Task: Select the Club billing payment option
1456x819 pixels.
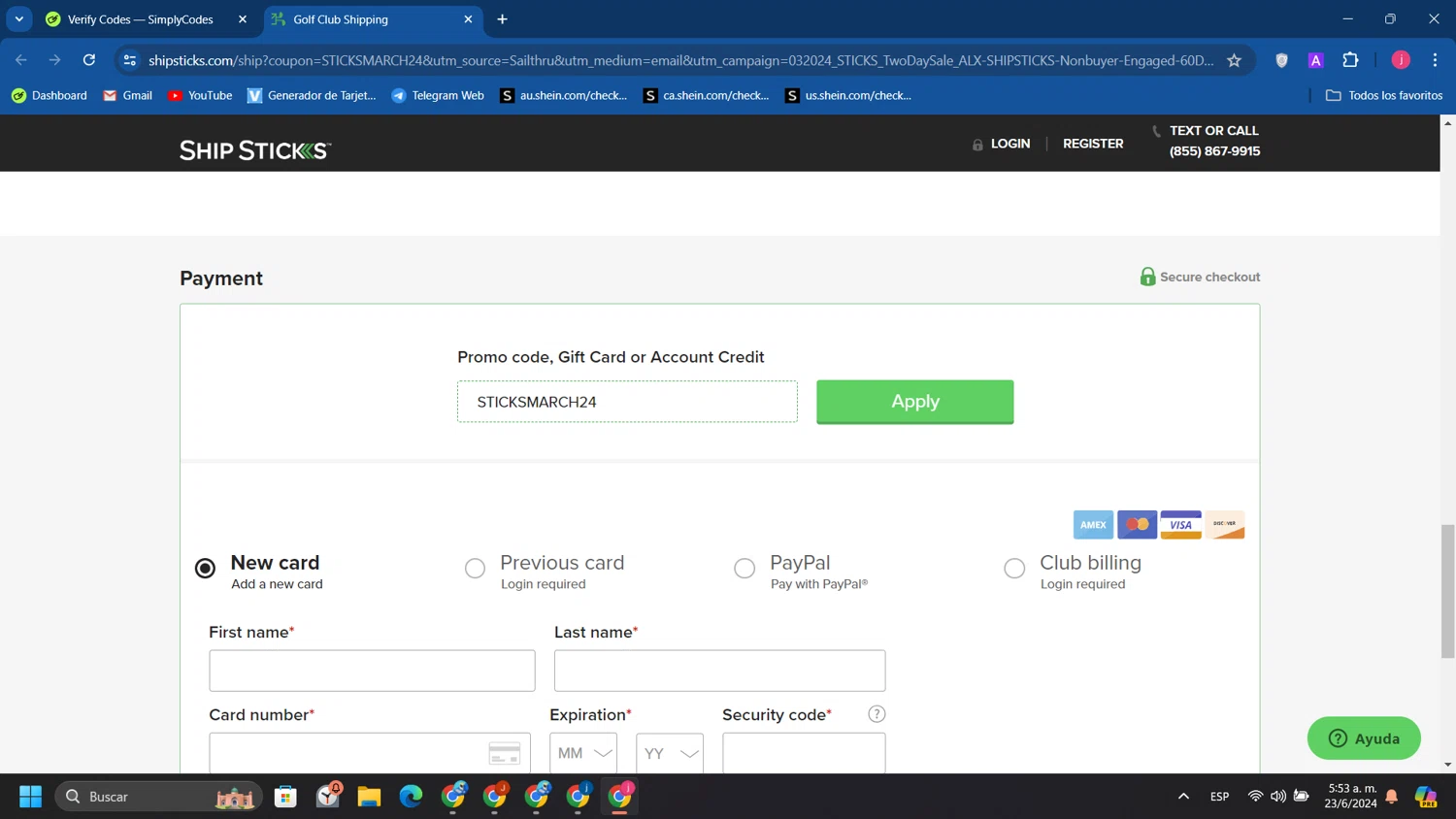Action: (1014, 569)
